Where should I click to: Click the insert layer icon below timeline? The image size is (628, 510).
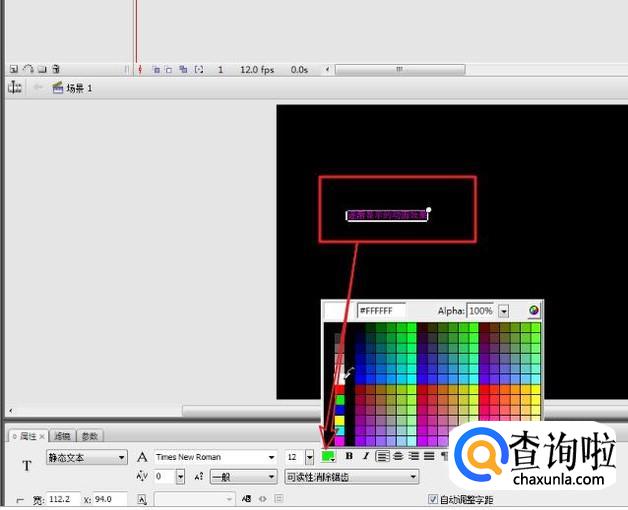(14, 69)
